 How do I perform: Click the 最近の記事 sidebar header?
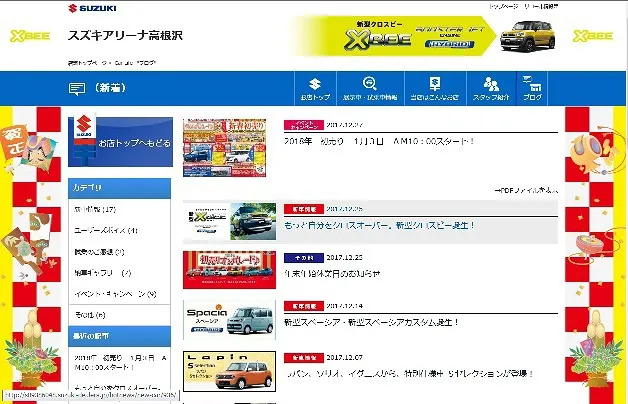[119, 336]
